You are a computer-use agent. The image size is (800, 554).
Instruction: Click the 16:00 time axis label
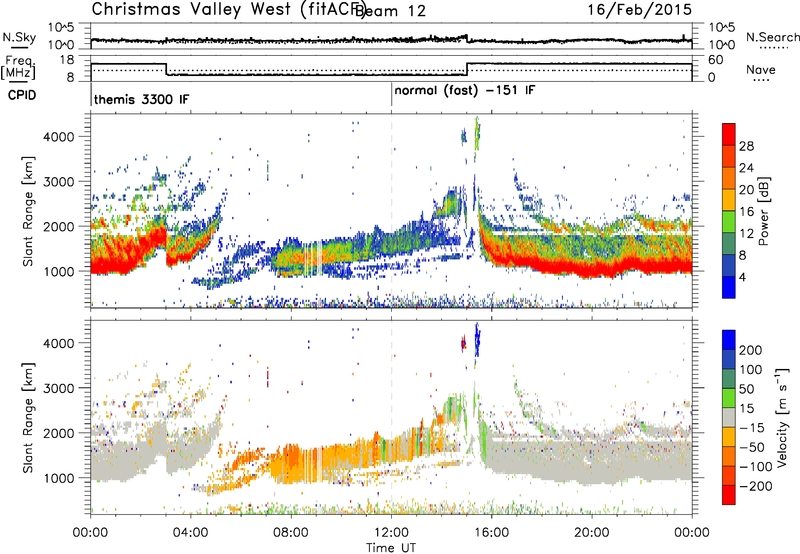pyautogui.click(x=491, y=533)
